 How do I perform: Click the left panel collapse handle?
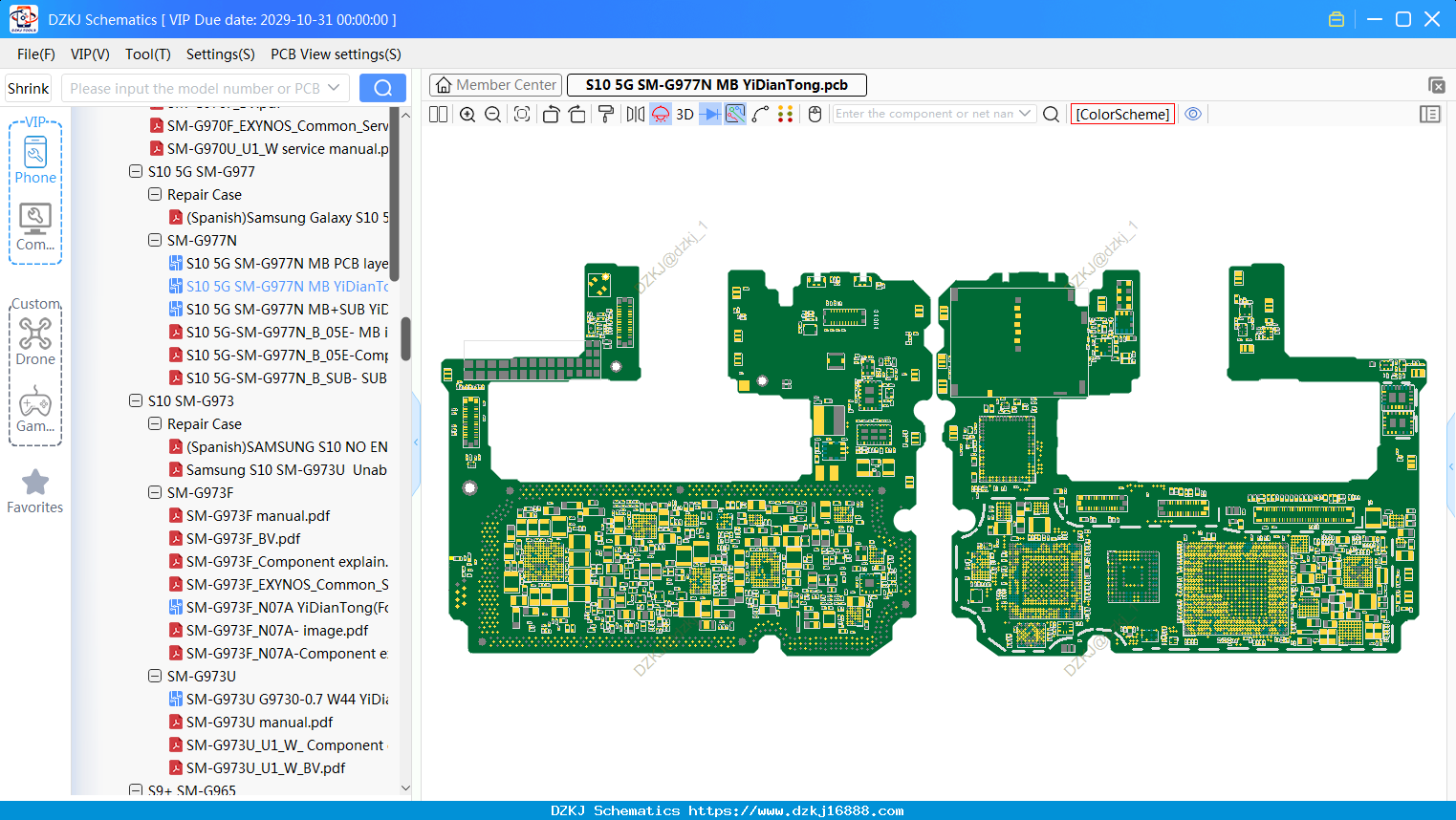coord(416,442)
